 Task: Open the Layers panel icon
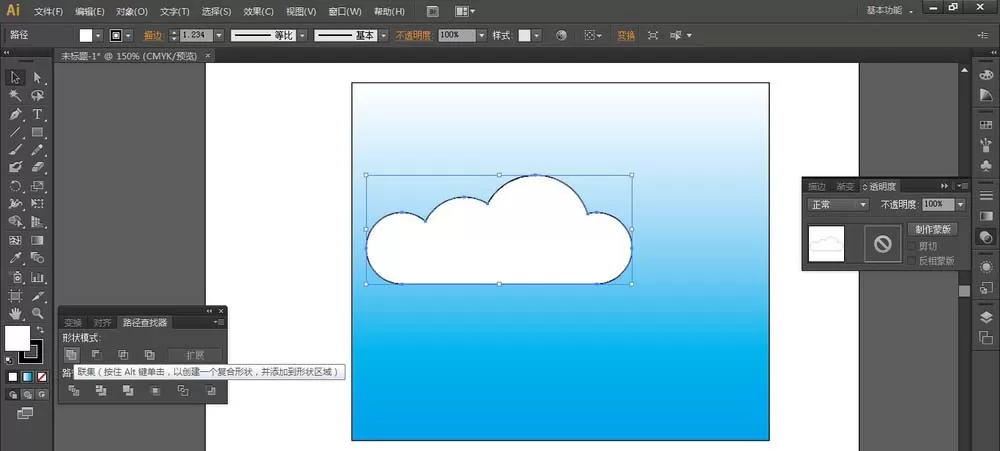click(986, 318)
